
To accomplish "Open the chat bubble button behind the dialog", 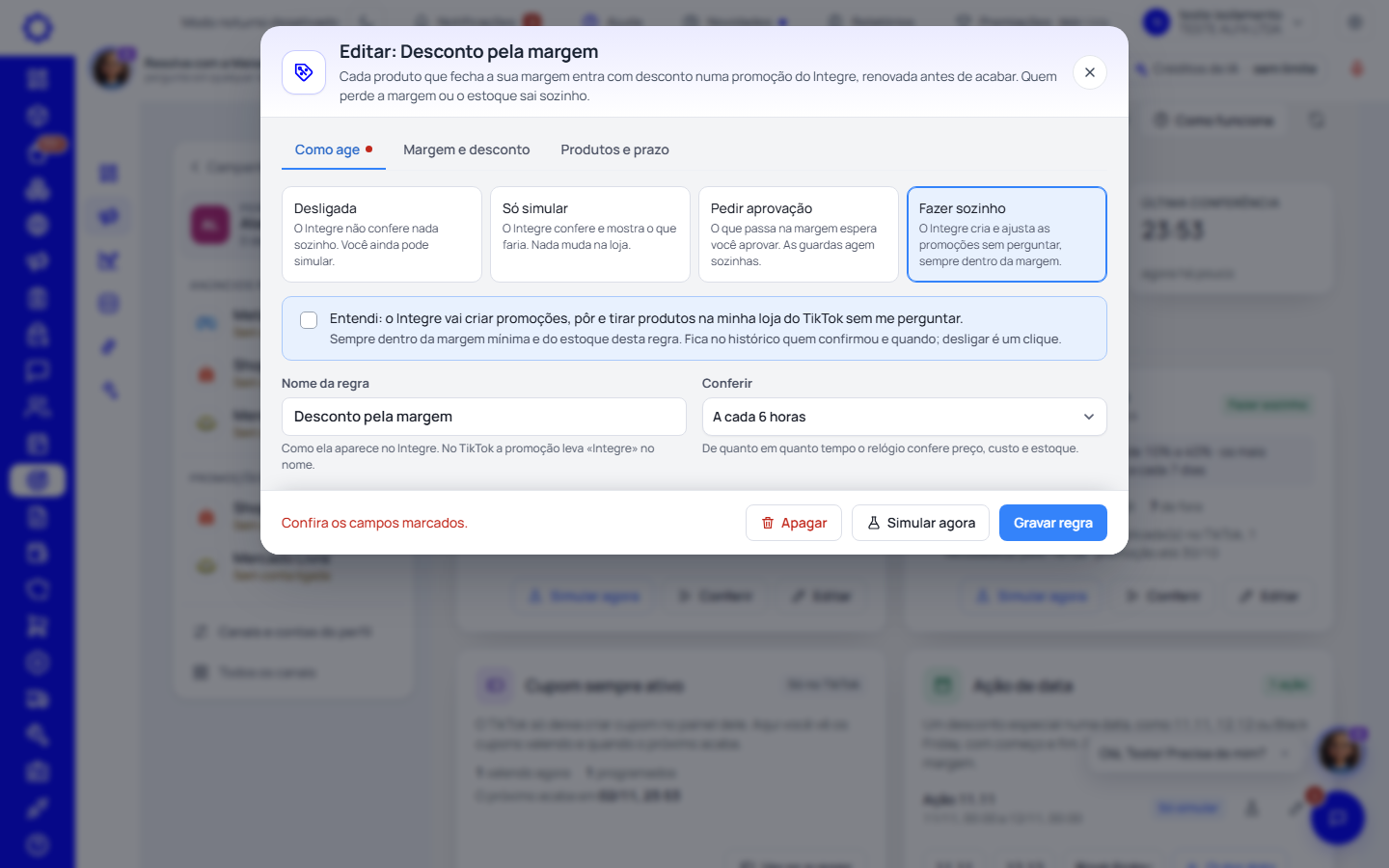I will click(x=1338, y=818).
